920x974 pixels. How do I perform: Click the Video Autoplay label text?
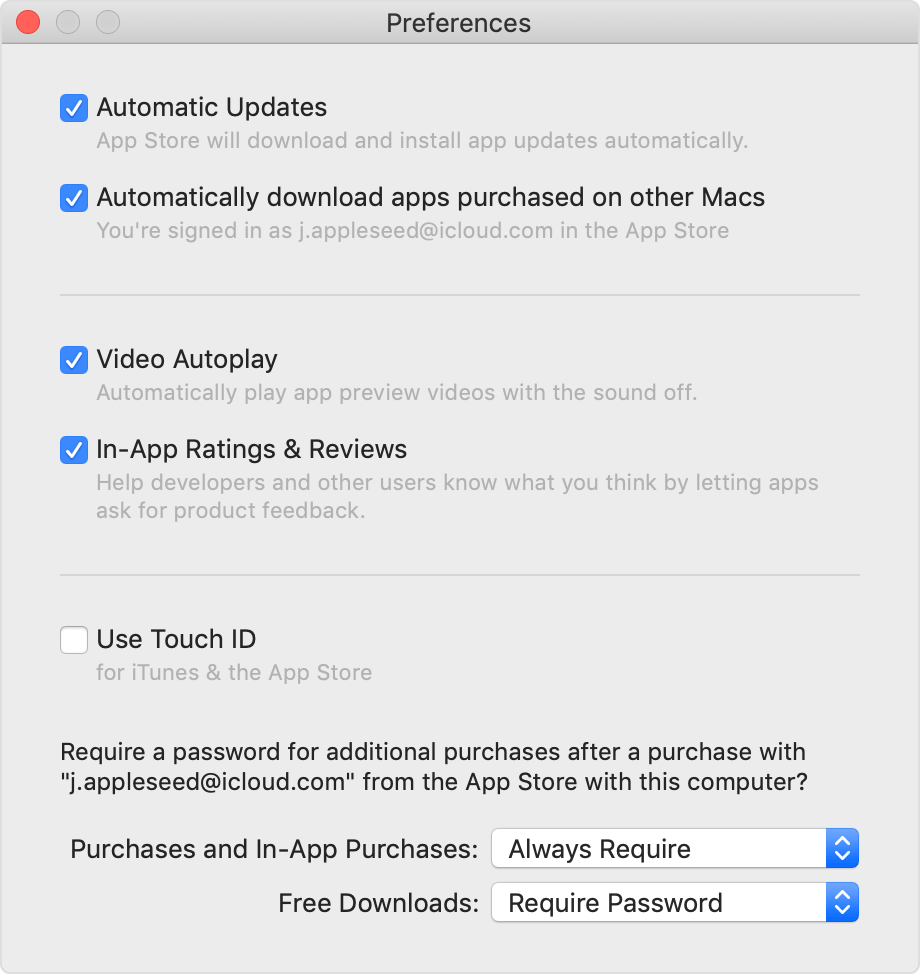[187, 360]
